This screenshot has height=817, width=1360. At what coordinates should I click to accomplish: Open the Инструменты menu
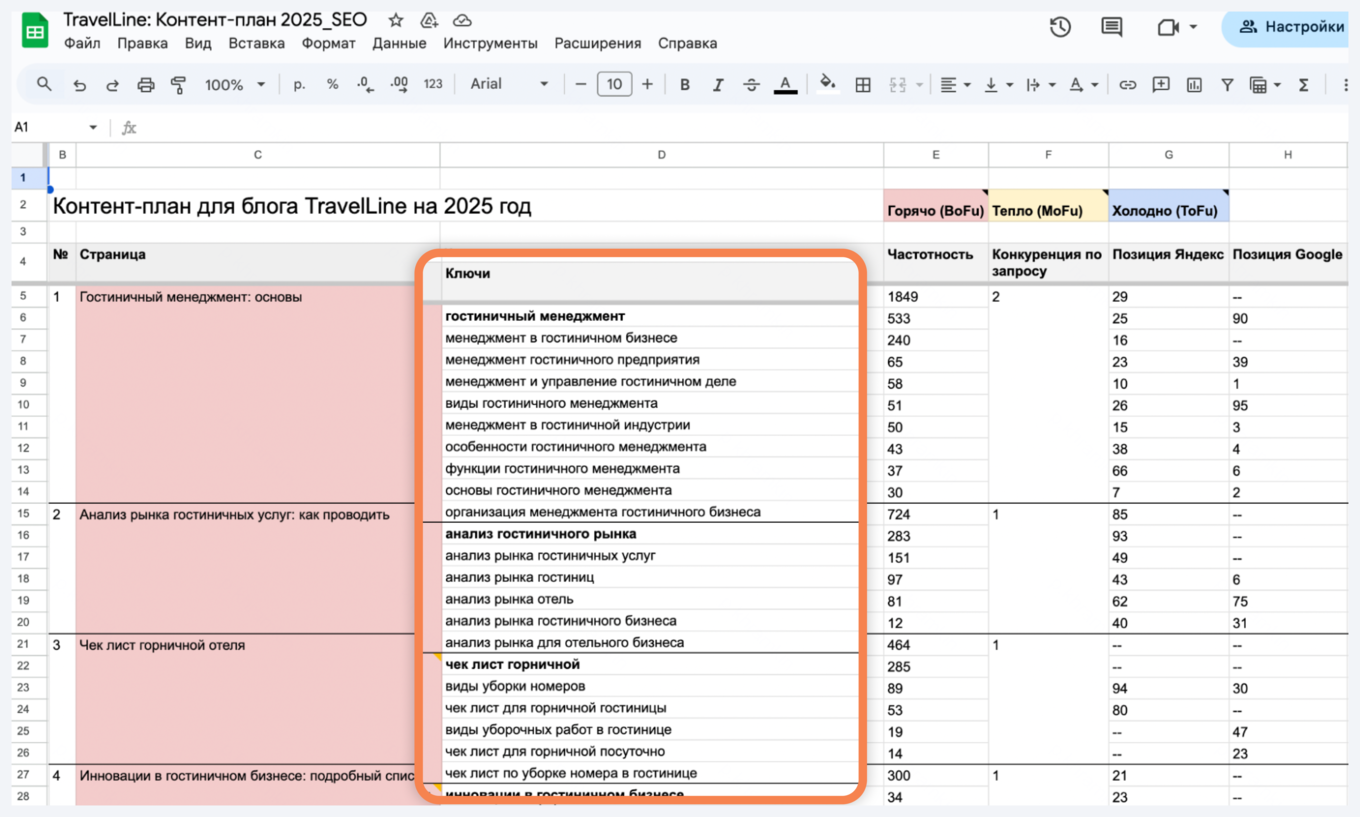coord(490,43)
